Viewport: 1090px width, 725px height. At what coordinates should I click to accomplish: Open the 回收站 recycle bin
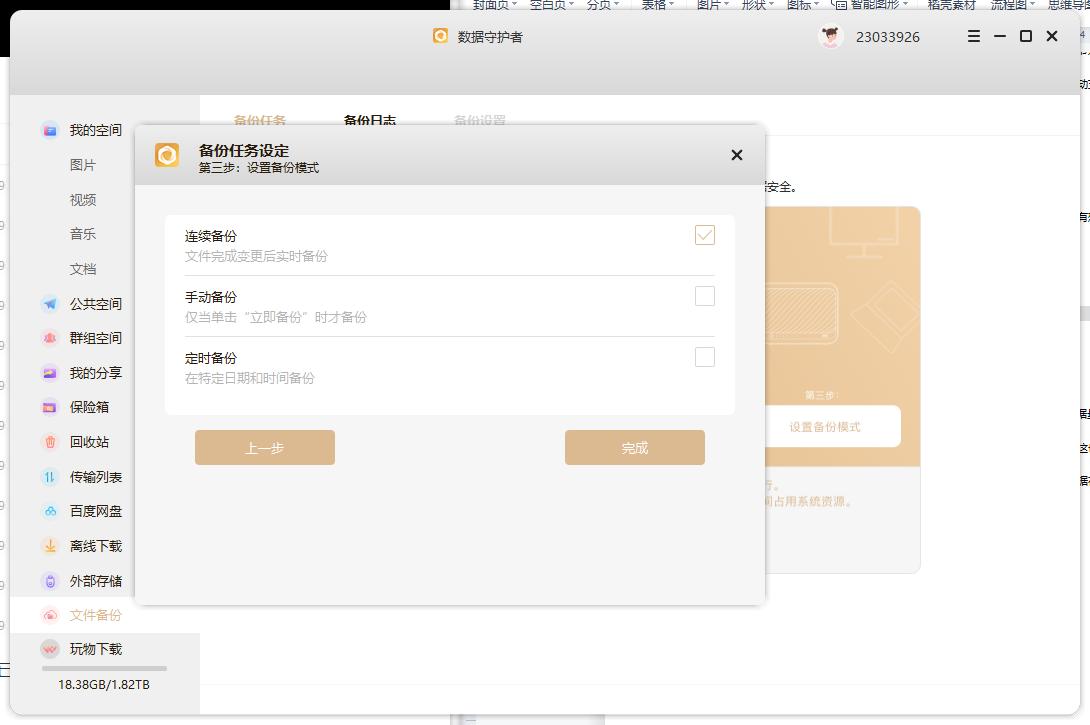(95, 442)
